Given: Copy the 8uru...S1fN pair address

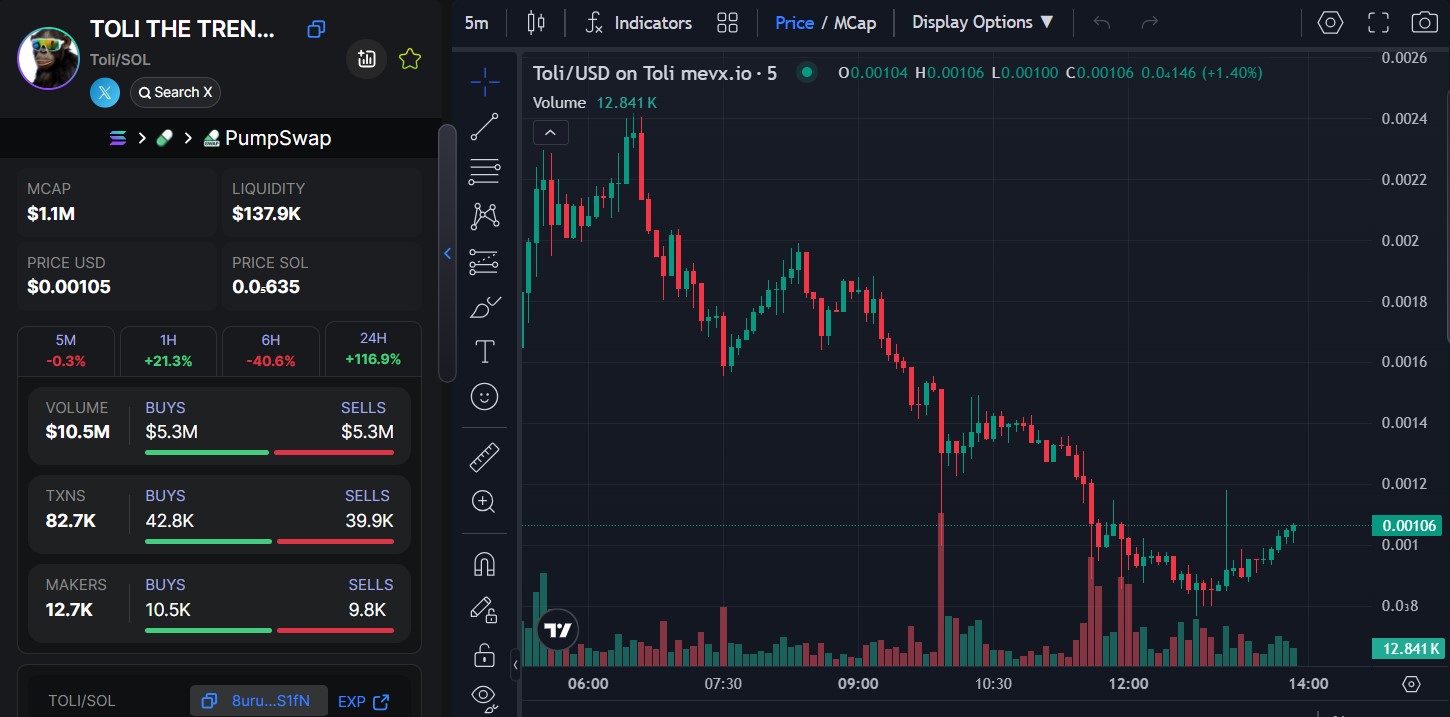Looking at the screenshot, I should tap(258, 701).
